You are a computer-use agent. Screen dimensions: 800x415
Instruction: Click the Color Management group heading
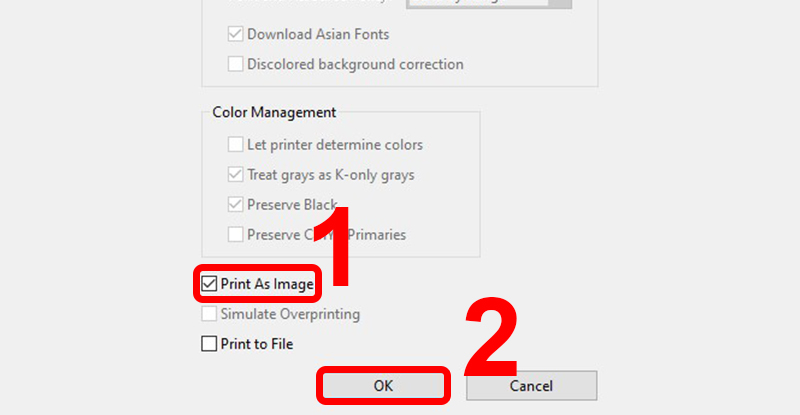coord(274,113)
